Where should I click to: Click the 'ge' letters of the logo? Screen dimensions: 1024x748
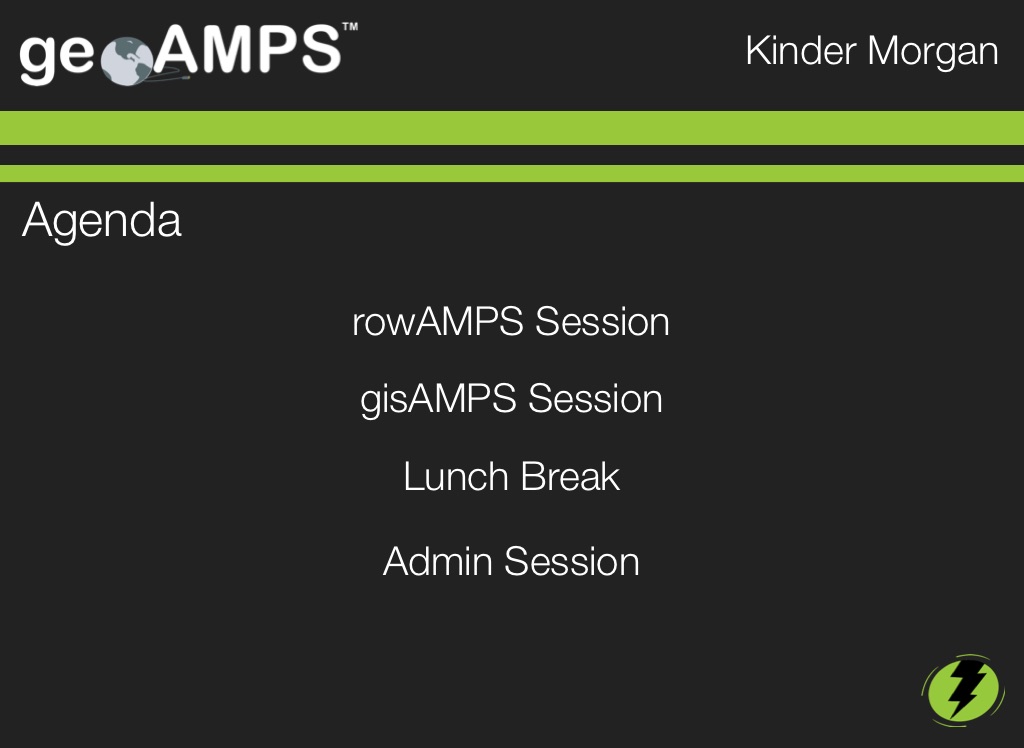pyautogui.click(x=58, y=58)
